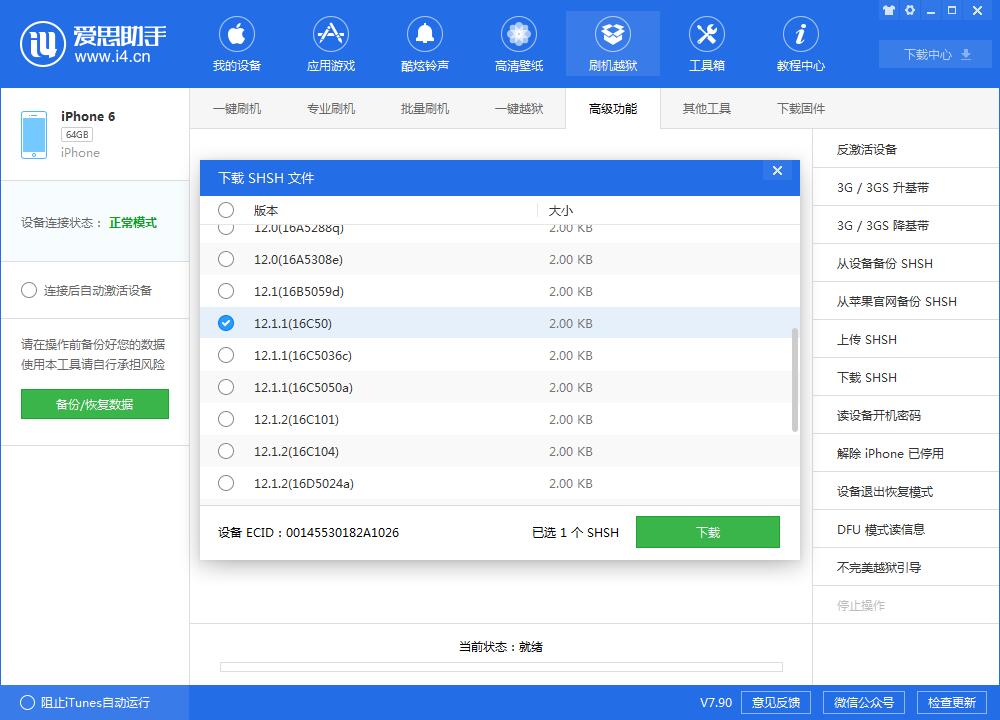Open 酷炫铃声 bell icon

pos(424,35)
